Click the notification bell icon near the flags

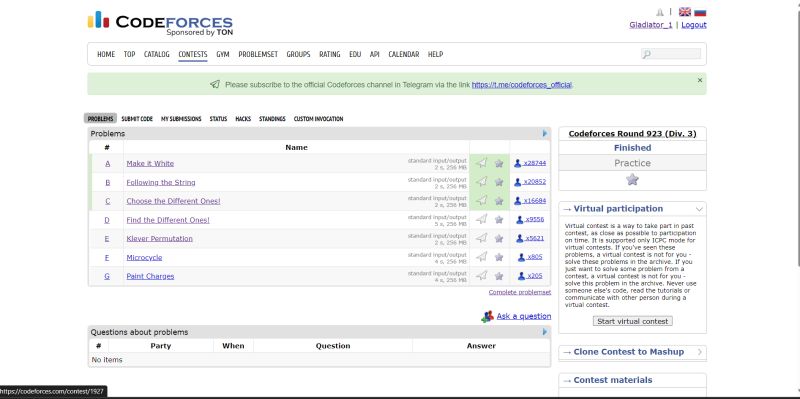pyautogui.click(x=660, y=12)
